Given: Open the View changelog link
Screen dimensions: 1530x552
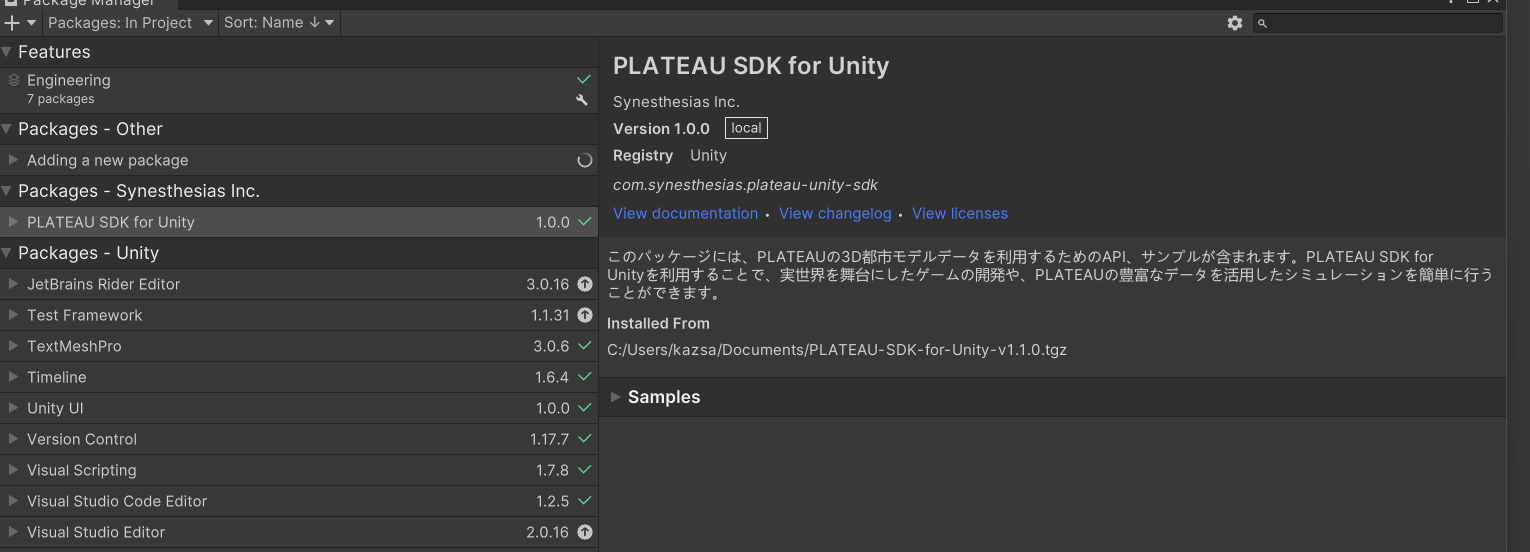Looking at the screenshot, I should click(834, 213).
